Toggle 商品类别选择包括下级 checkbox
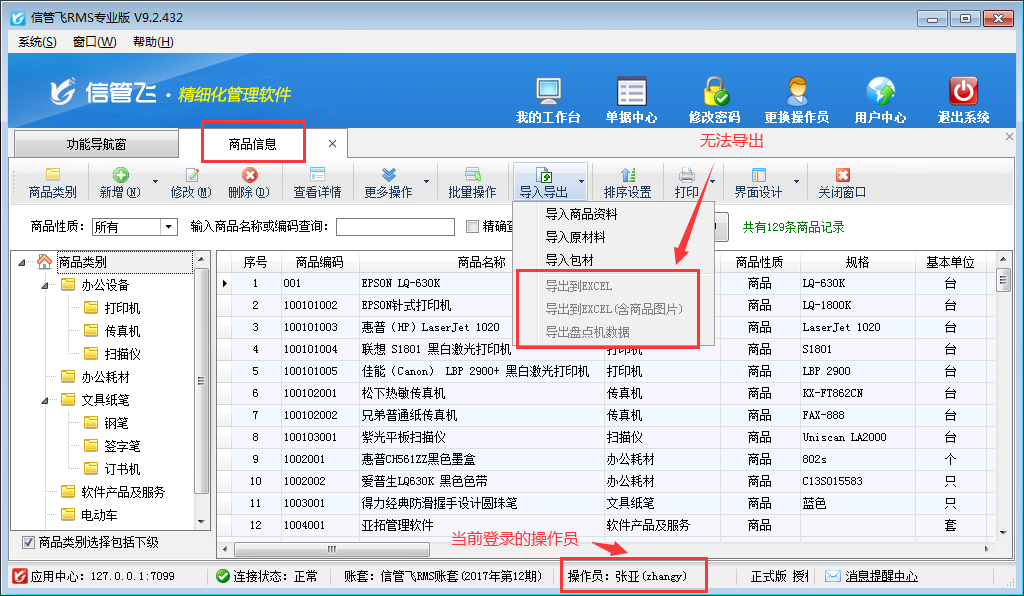Viewport: 1024px width, 596px height. coord(28,542)
